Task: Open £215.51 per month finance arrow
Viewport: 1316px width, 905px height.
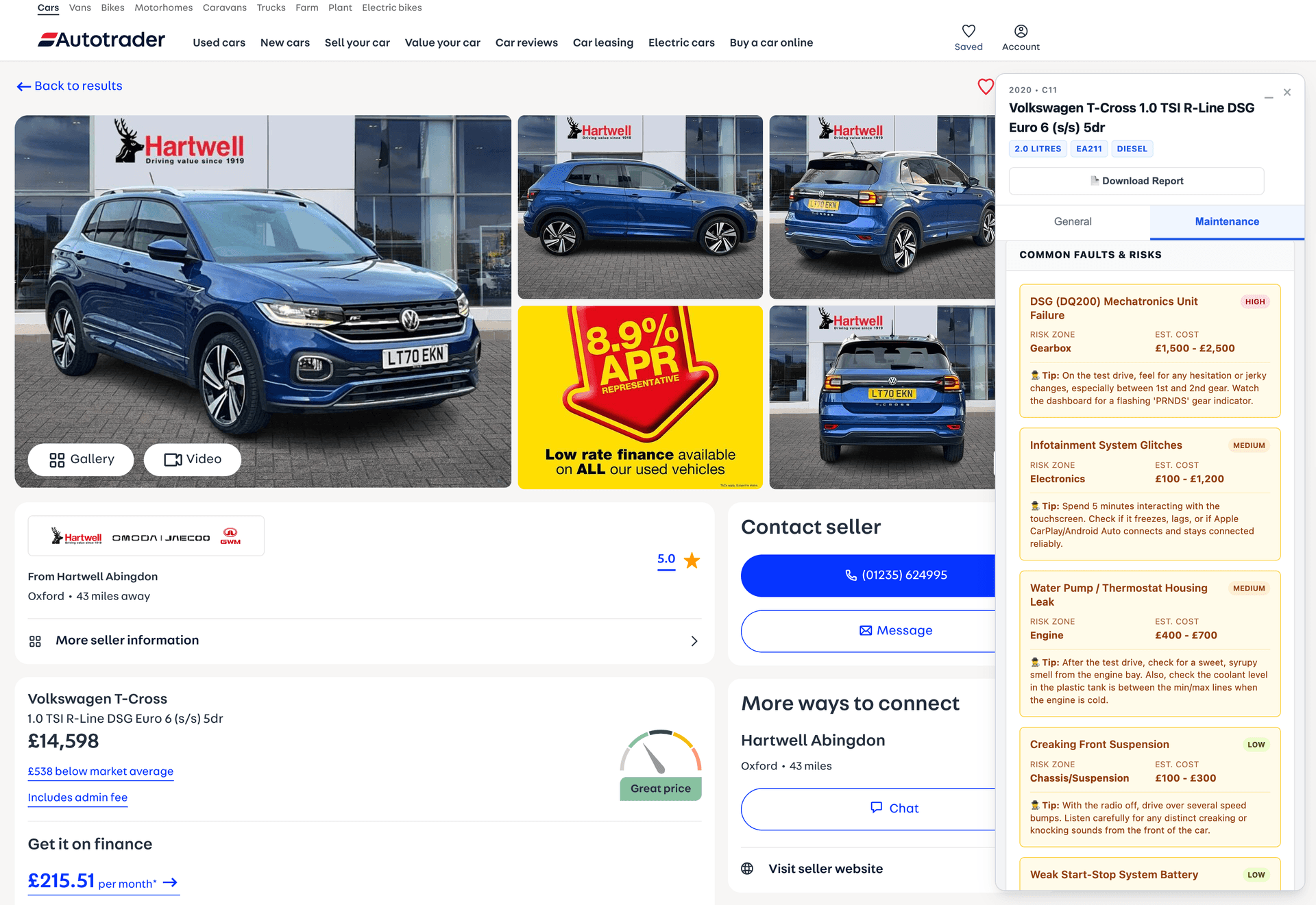Action: (171, 882)
